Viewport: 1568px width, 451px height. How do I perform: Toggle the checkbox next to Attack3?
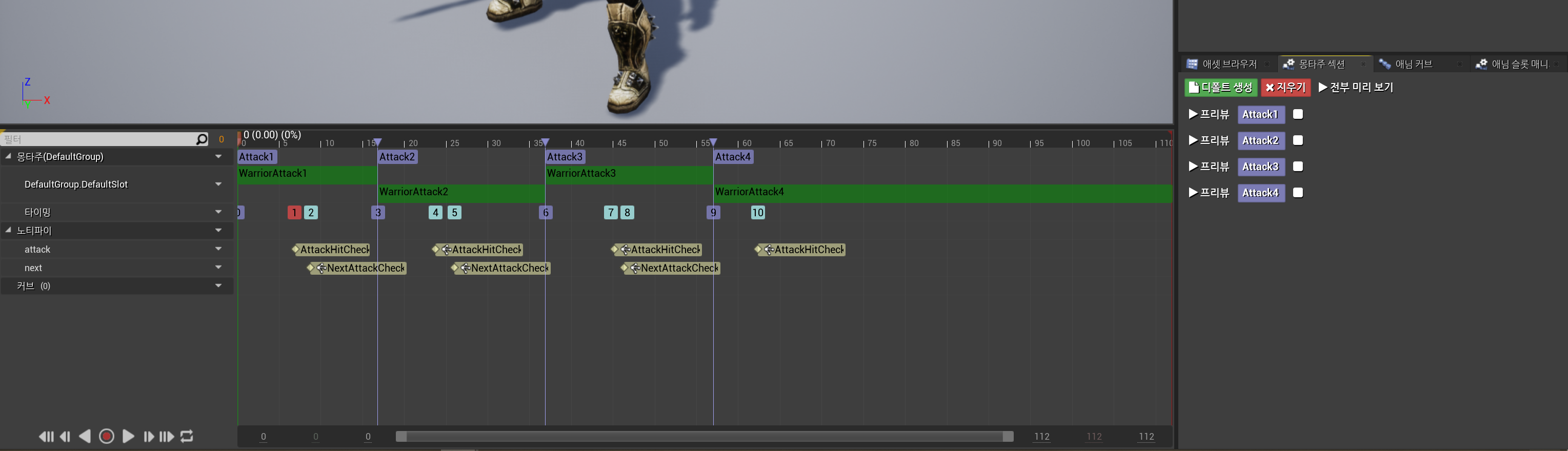point(1298,167)
